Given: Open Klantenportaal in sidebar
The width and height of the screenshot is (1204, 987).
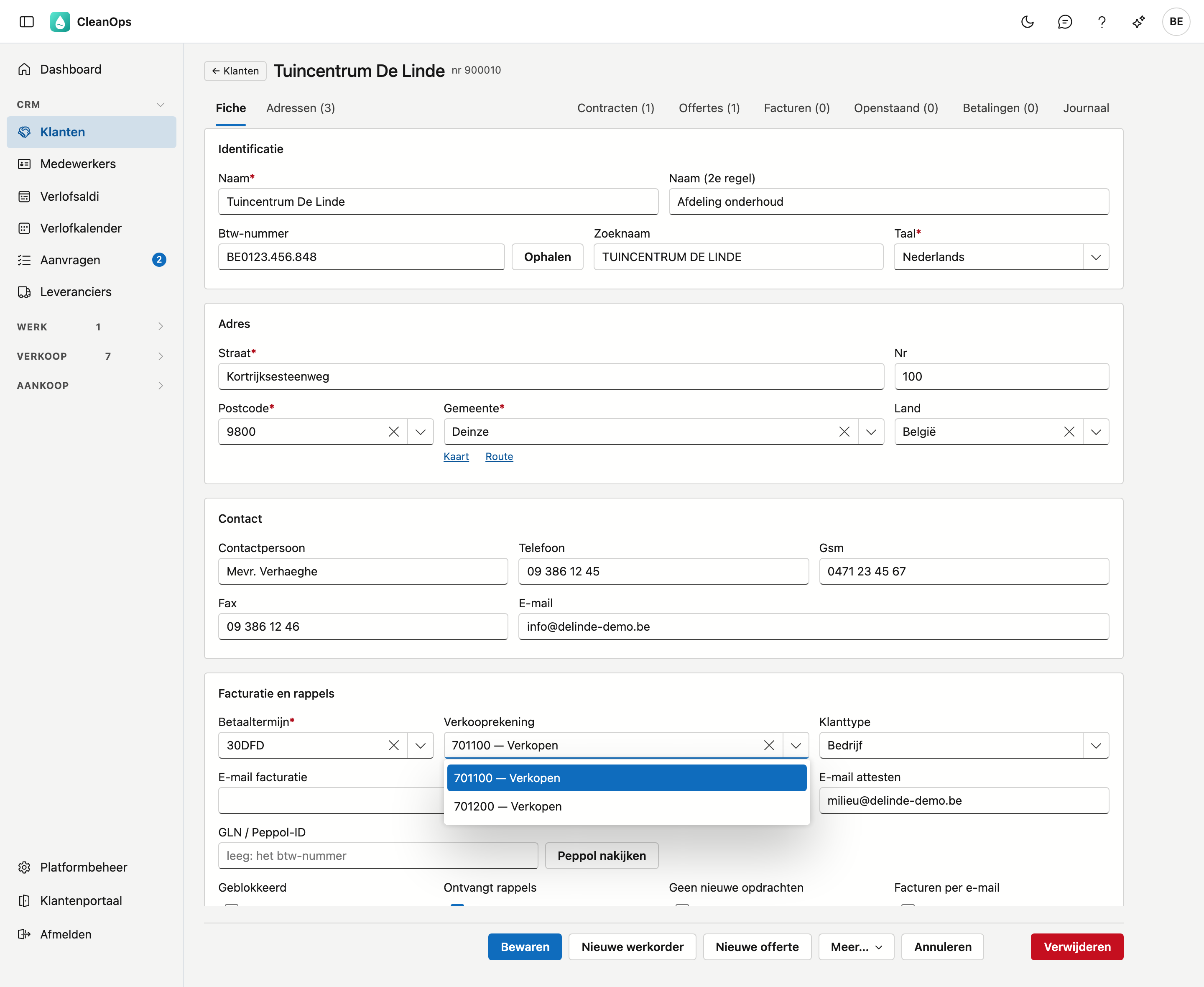Looking at the screenshot, I should tap(92, 900).
